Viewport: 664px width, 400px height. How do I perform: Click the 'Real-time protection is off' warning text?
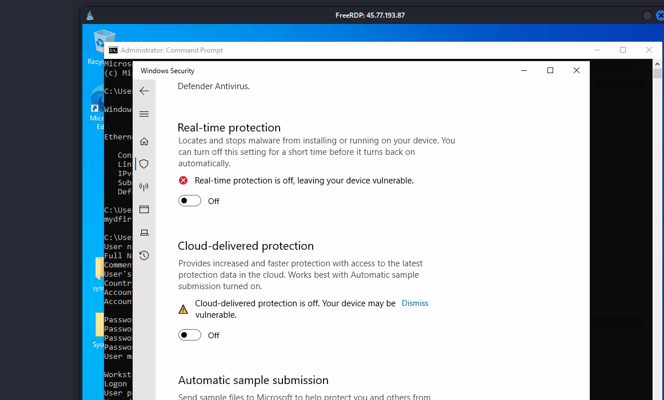(304, 181)
